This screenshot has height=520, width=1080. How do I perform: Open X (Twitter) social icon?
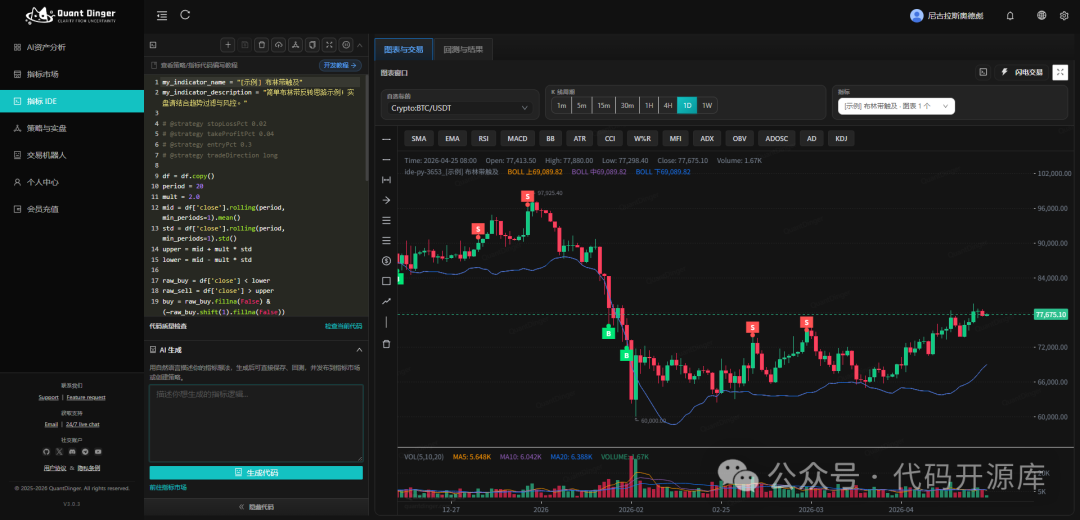pyautogui.click(x=59, y=452)
